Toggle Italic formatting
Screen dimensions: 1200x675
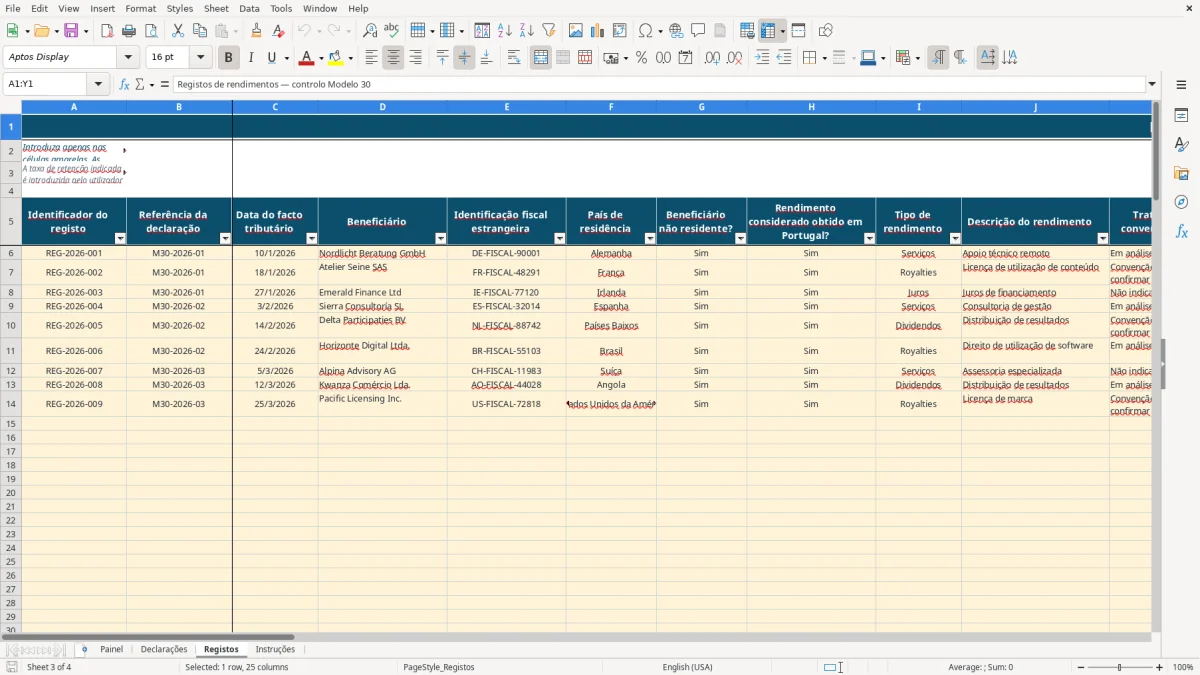click(x=250, y=58)
